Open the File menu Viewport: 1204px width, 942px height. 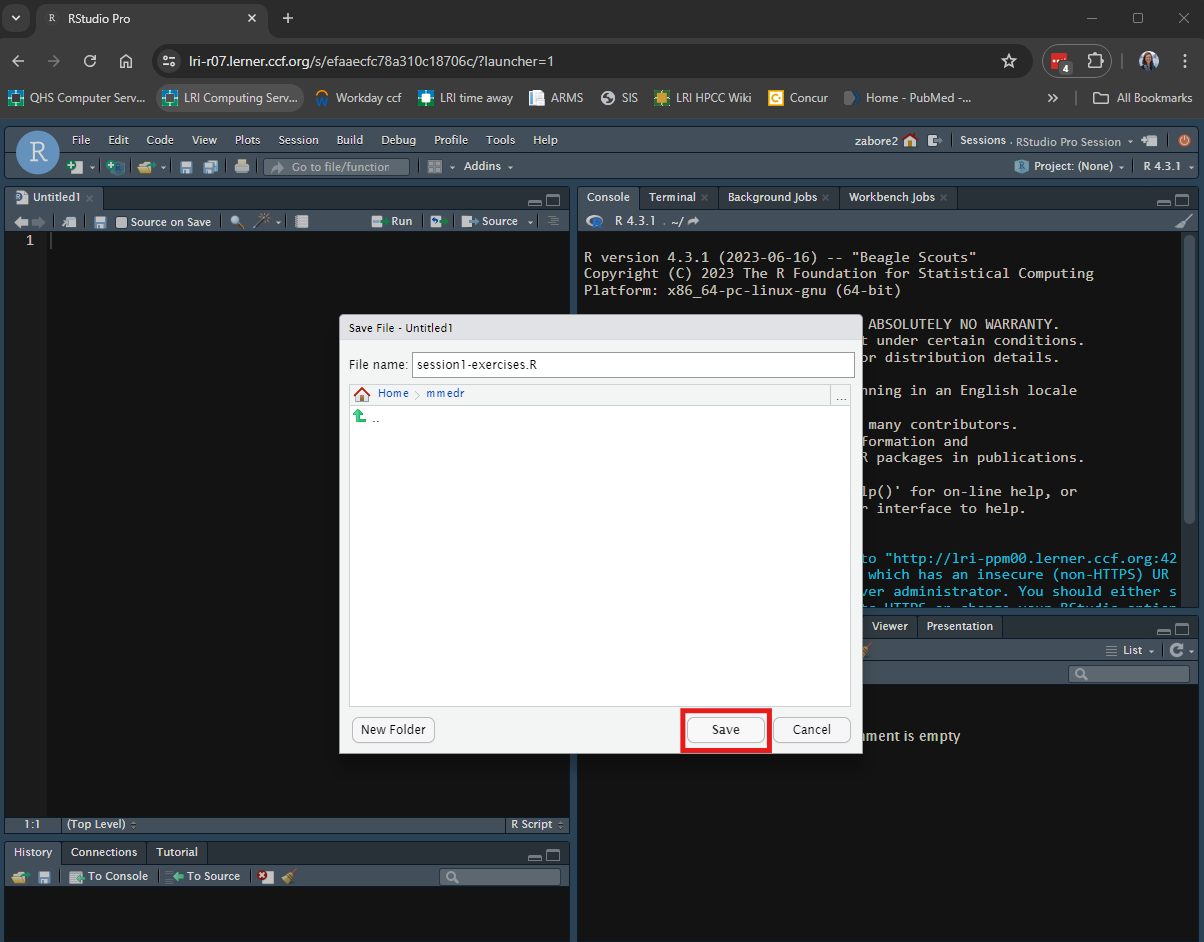point(81,140)
